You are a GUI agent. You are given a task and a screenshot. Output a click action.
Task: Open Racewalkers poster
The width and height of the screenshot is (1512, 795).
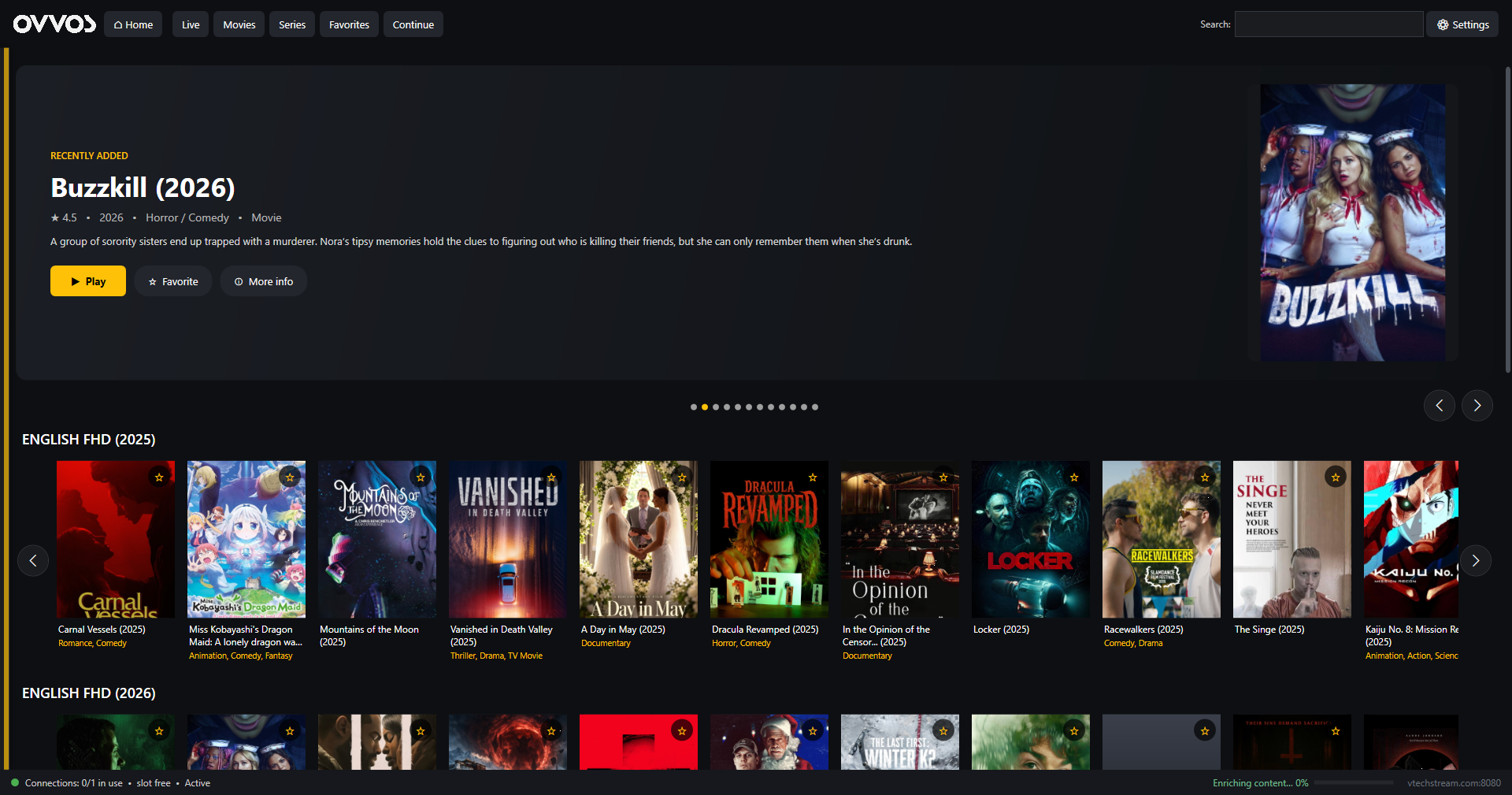1162,540
